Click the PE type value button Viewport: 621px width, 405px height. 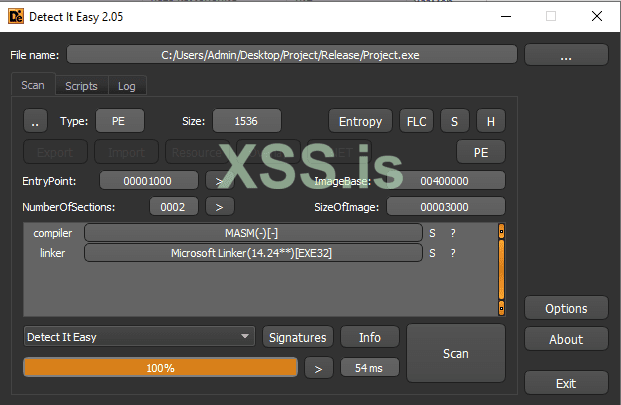(120, 121)
